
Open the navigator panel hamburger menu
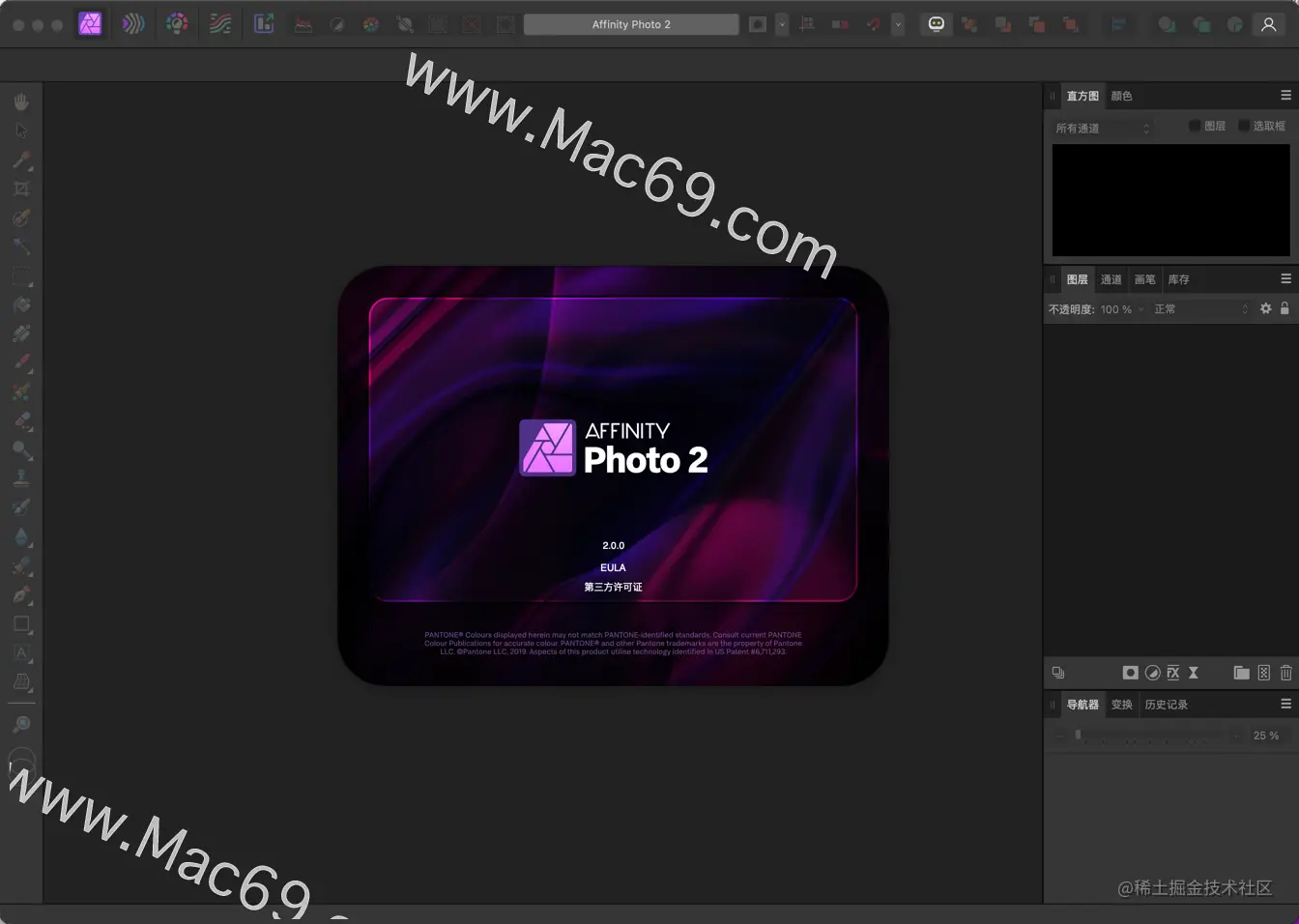(x=1285, y=704)
